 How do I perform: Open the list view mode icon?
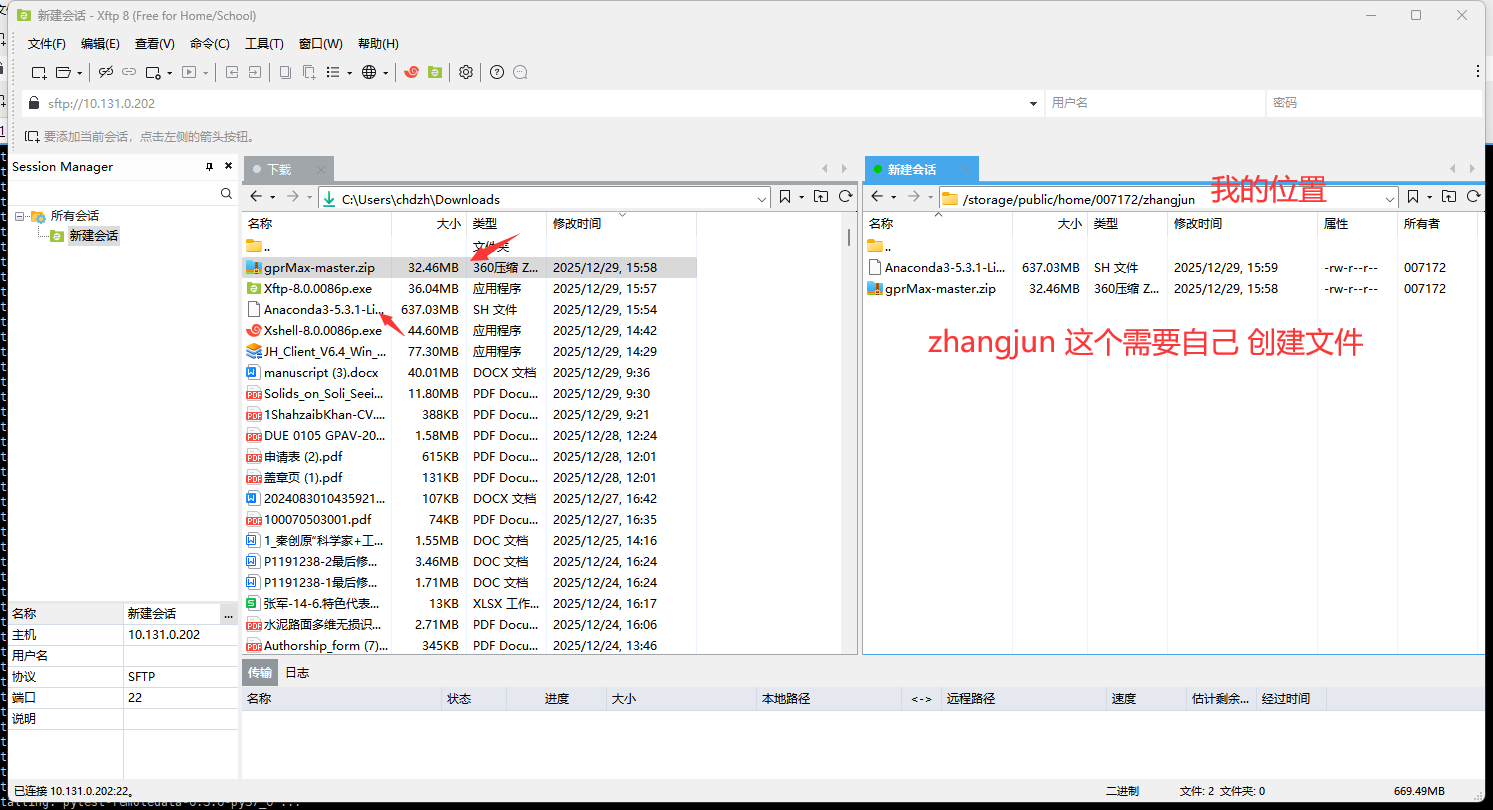click(333, 72)
